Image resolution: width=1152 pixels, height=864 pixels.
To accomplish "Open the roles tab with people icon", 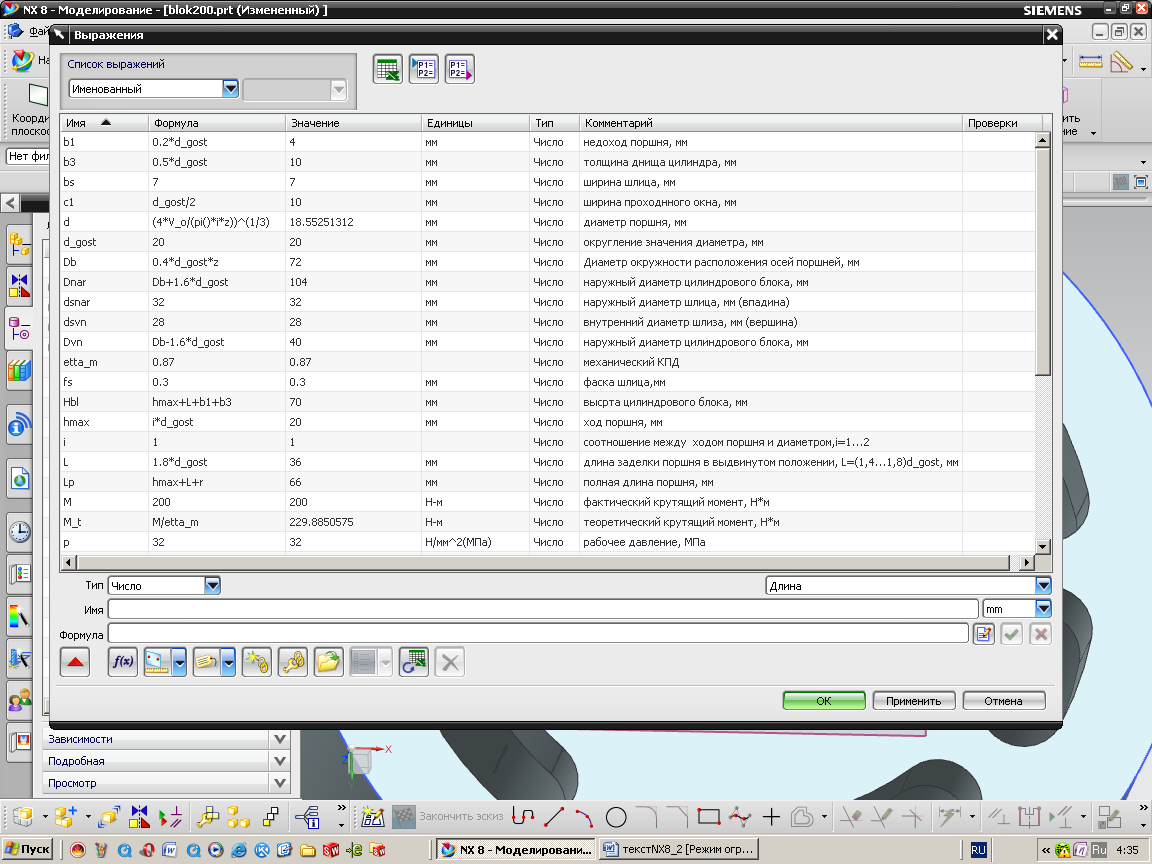I will pos(20,701).
